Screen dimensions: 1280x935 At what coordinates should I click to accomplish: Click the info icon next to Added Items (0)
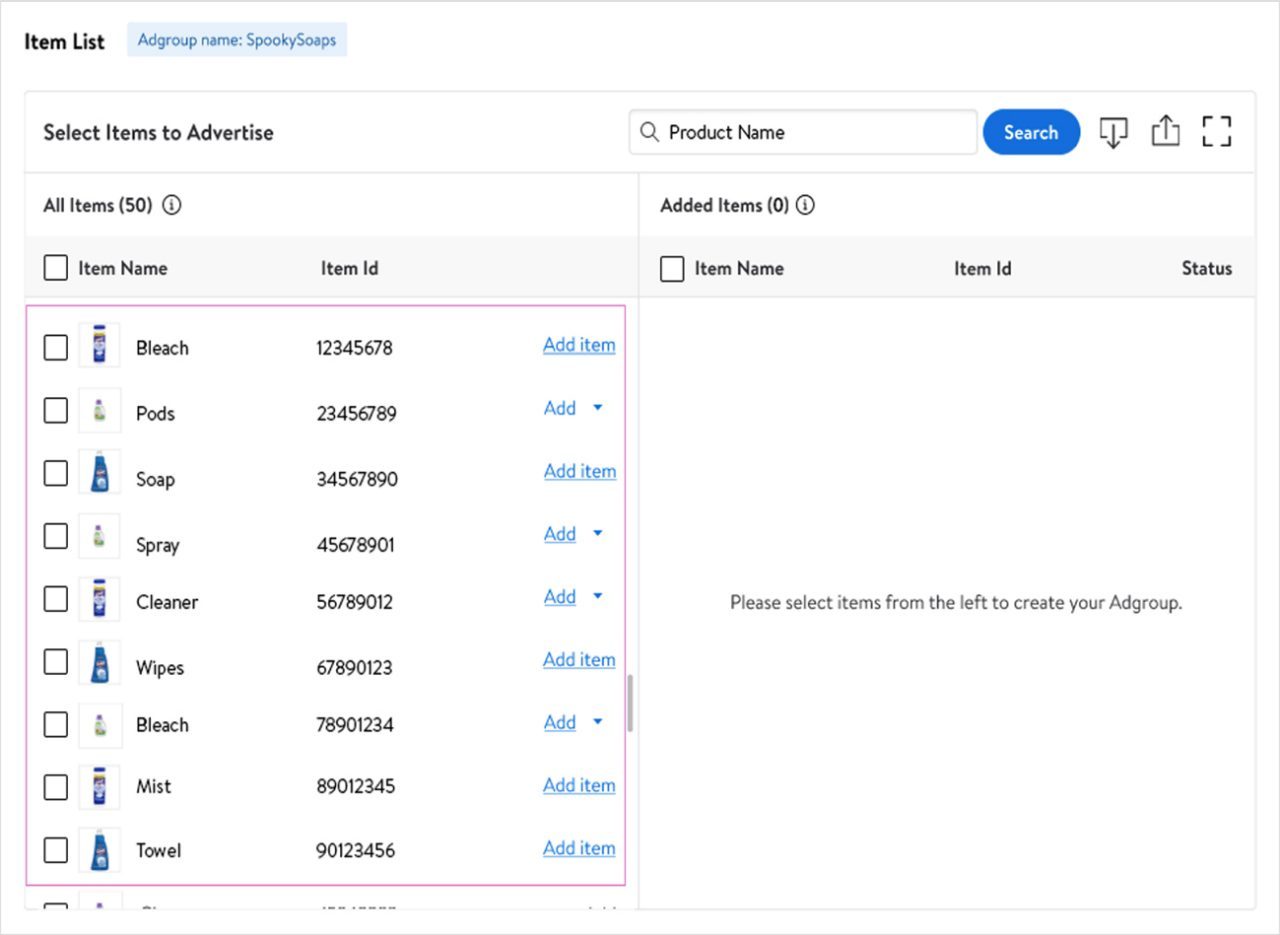click(x=805, y=205)
